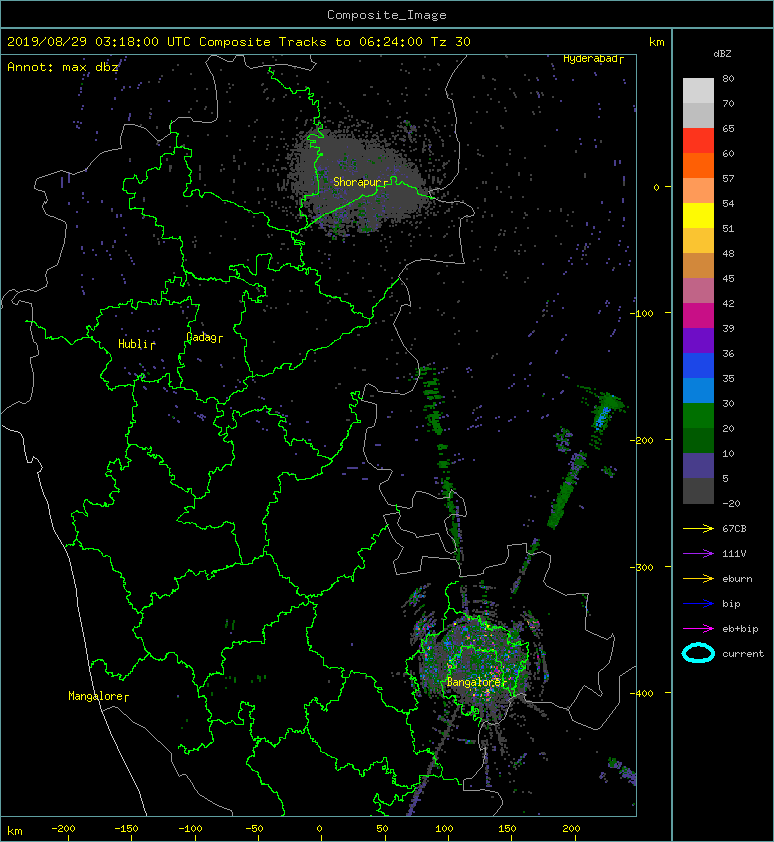Screen dimensions: 774x842
Task: Click the 200 tick on horizontal km axis
Action: coord(572,829)
